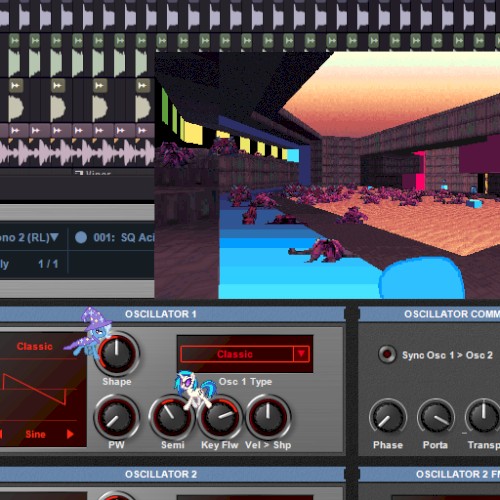Click the Sine waveform name
500x500 pixels.
pos(35,434)
